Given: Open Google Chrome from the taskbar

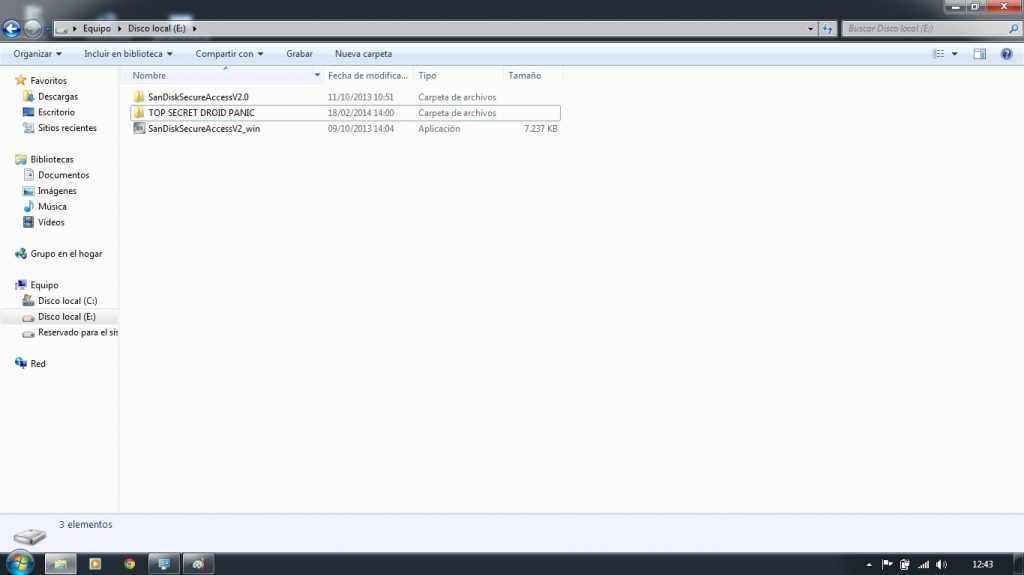Looking at the screenshot, I should pos(129,564).
